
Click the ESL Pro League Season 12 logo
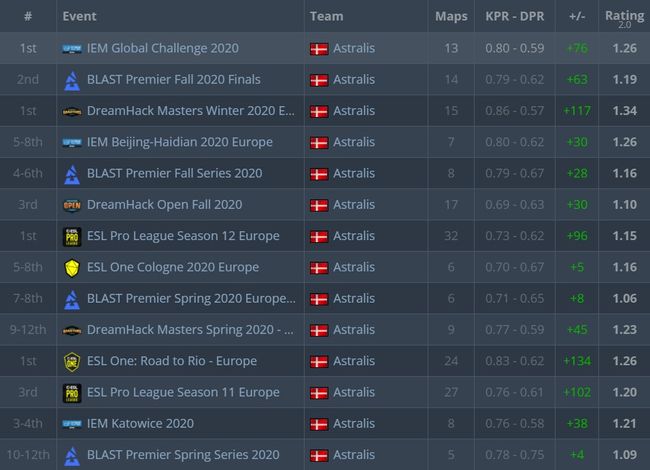pyautogui.click(x=71, y=236)
